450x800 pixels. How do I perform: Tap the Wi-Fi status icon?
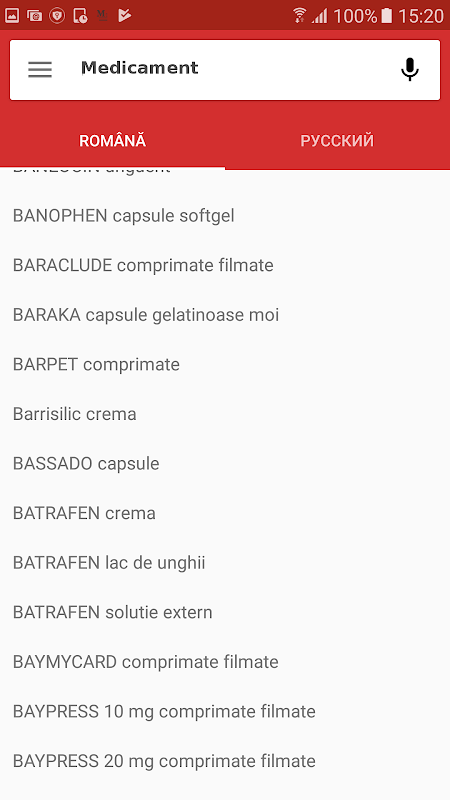click(299, 15)
